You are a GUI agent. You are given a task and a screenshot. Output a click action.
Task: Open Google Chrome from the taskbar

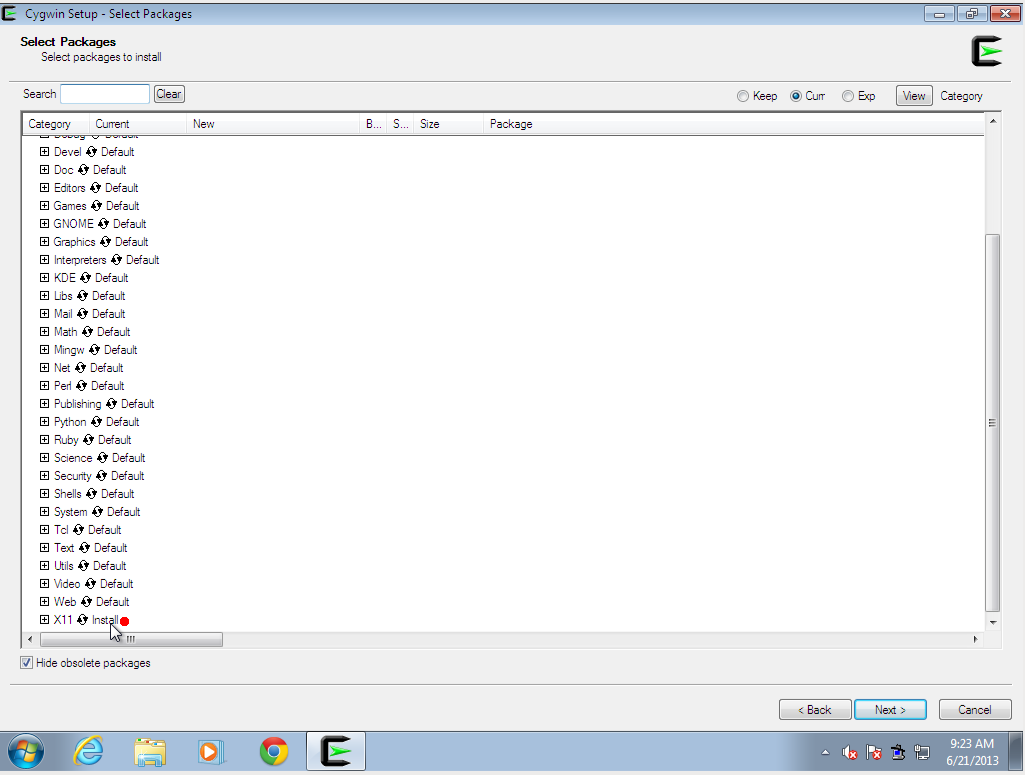tap(274, 751)
